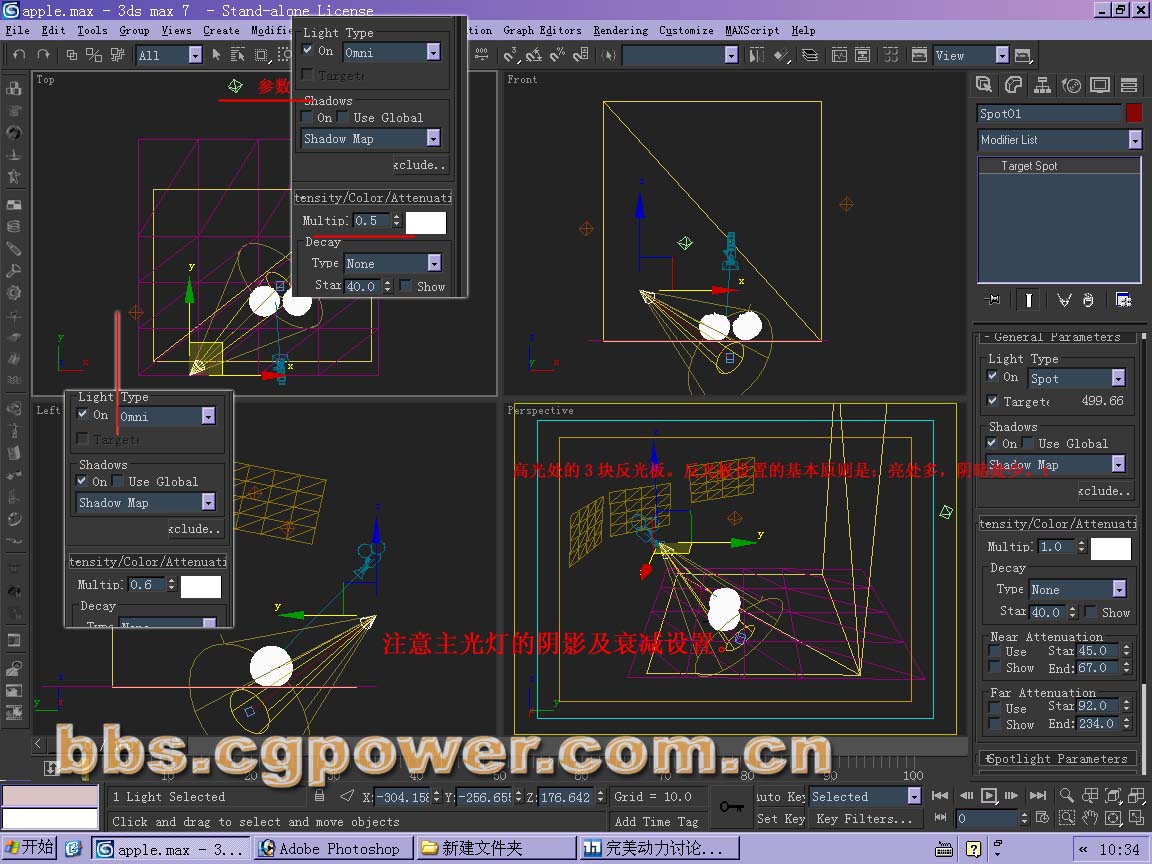Open the Motion command panel tab
Viewport: 1152px width, 864px height.
(x=1071, y=85)
